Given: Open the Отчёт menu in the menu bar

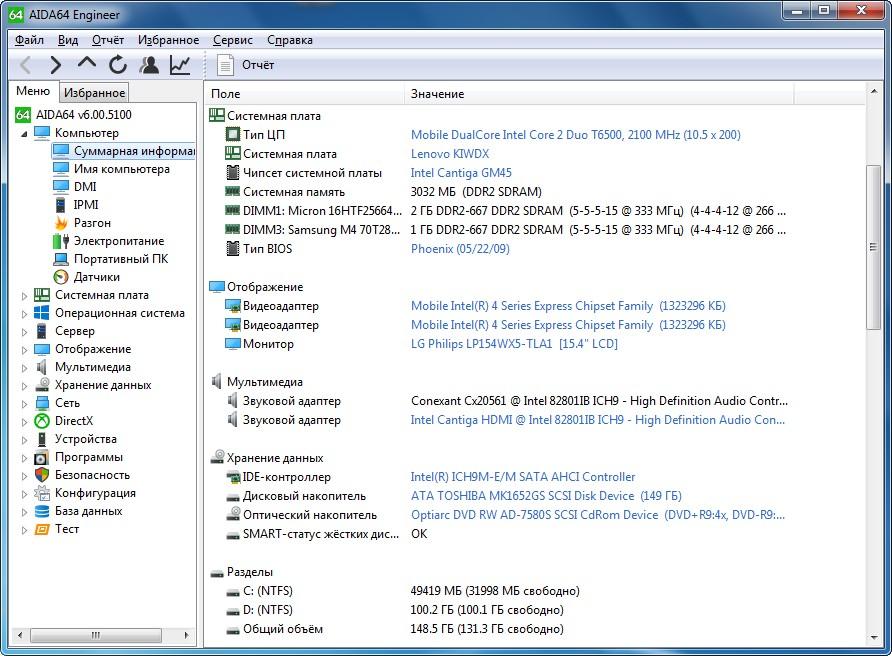Looking at the screenshot, I should pyautogui.click(x=108, y=40).
